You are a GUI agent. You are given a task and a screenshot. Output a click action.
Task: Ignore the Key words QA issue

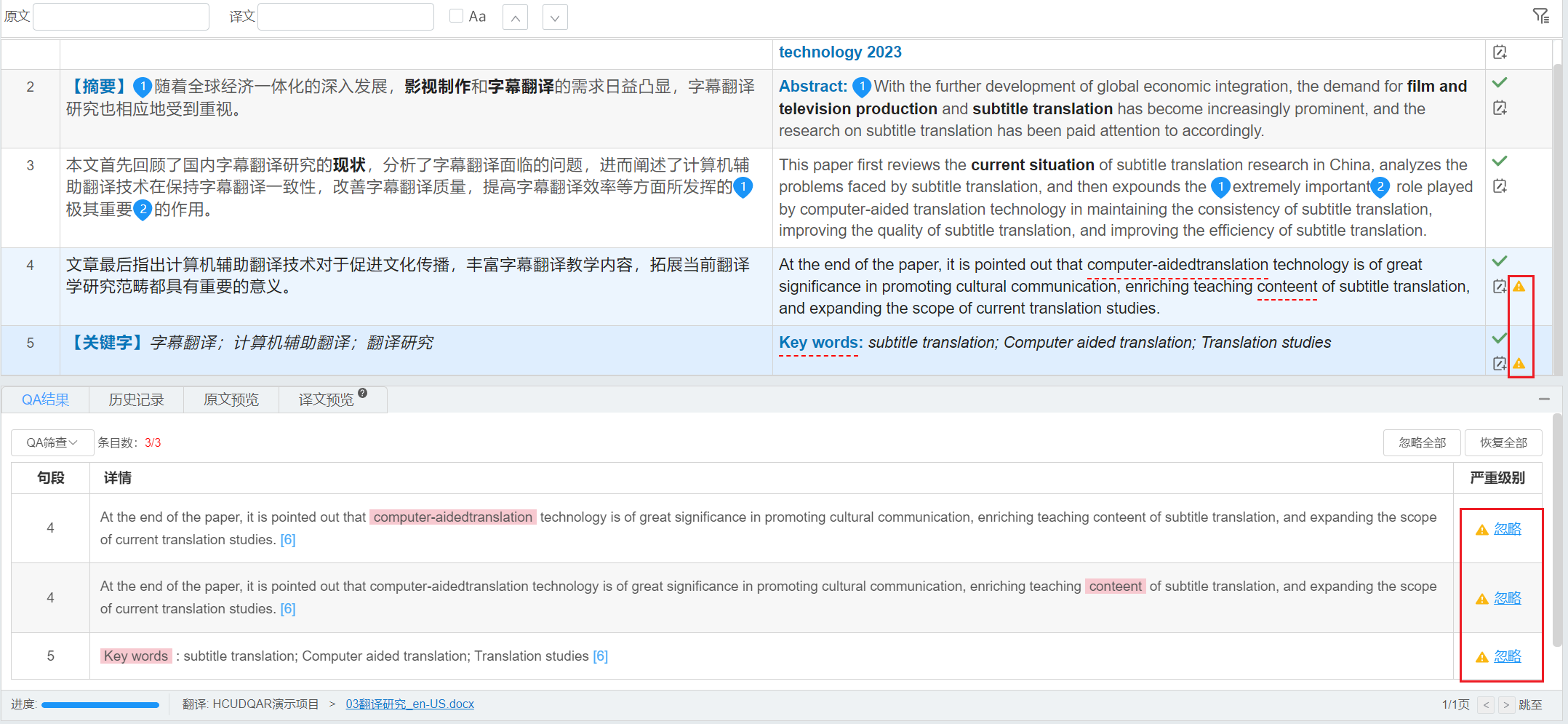click(x=1507, y=656)
